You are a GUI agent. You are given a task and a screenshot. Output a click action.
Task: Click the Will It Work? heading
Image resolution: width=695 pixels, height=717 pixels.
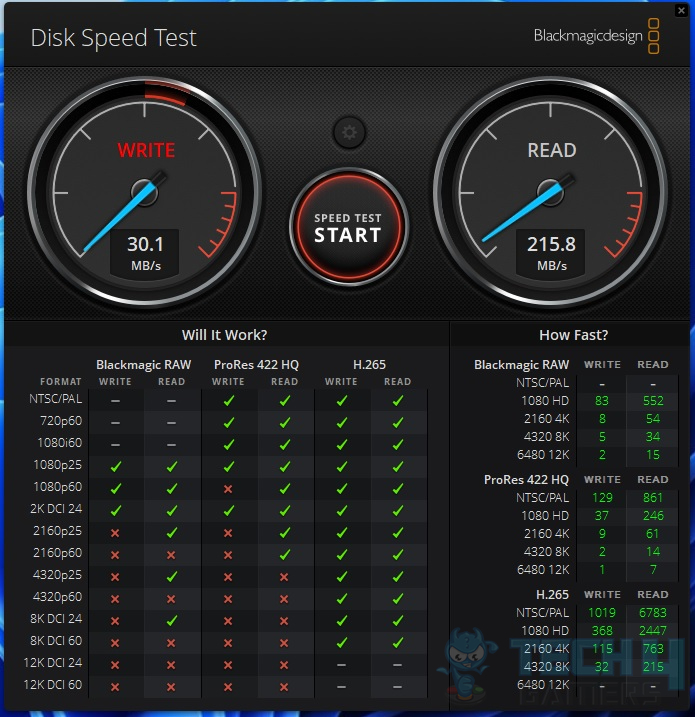[225, 335]
